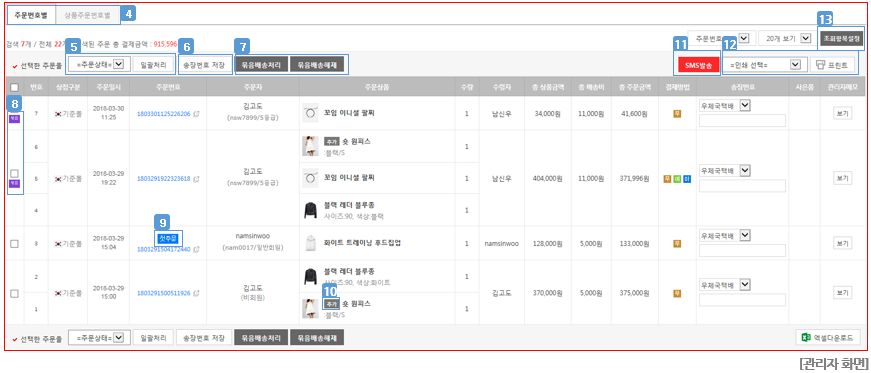Open 우체국택배 courier dropdown for 371,996원 order

pos(725,171)
